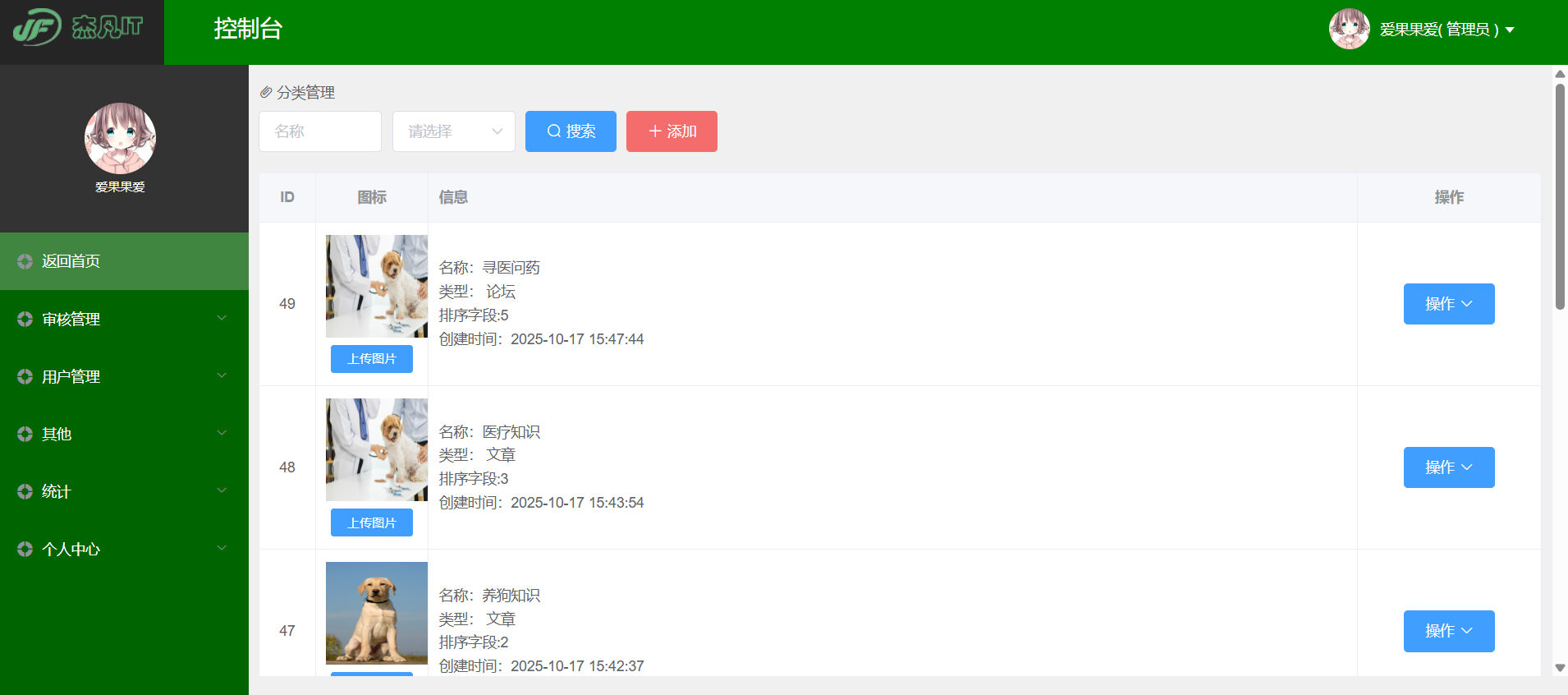Click text 排序字段:5

click(x=474, y=315)
